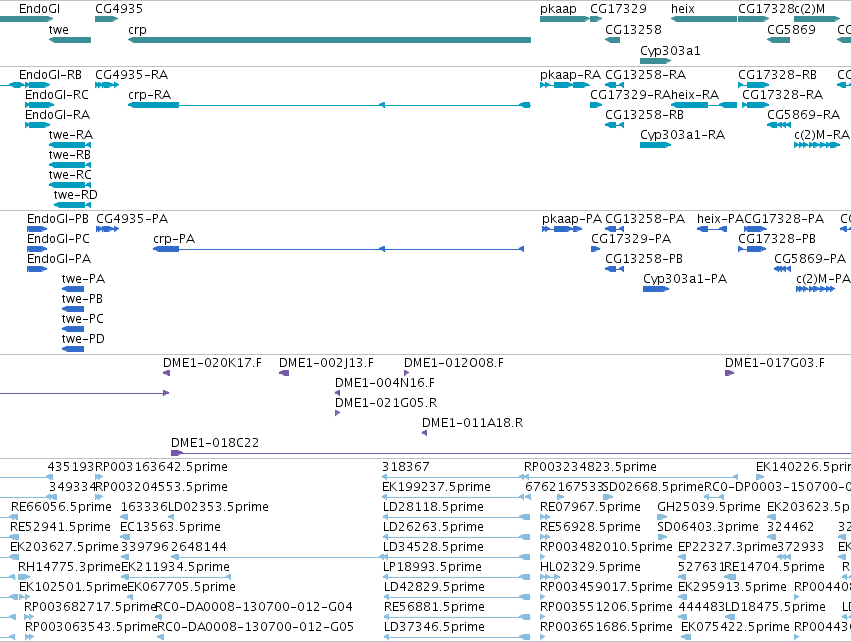Click the DME1-020K17.F feature label
Image resolution: width=851 pixels, height=642 pixels.
coord(212,364)
